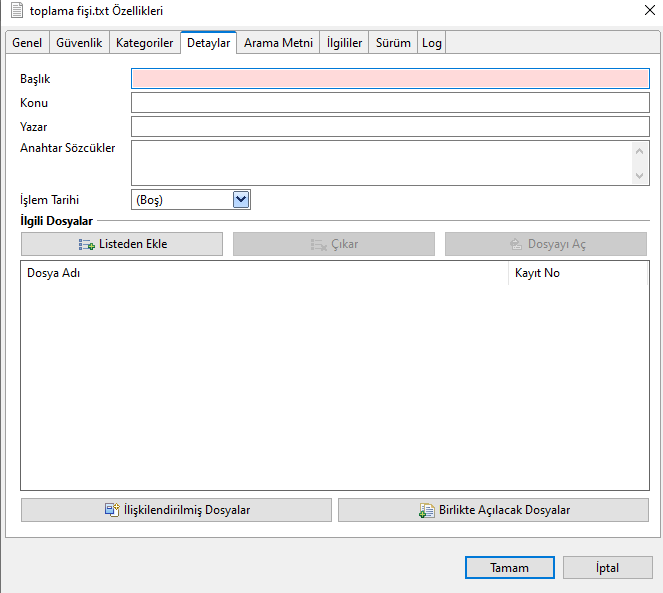Click the Başlık input field
The image size is (663, 593).
(390, 78)
